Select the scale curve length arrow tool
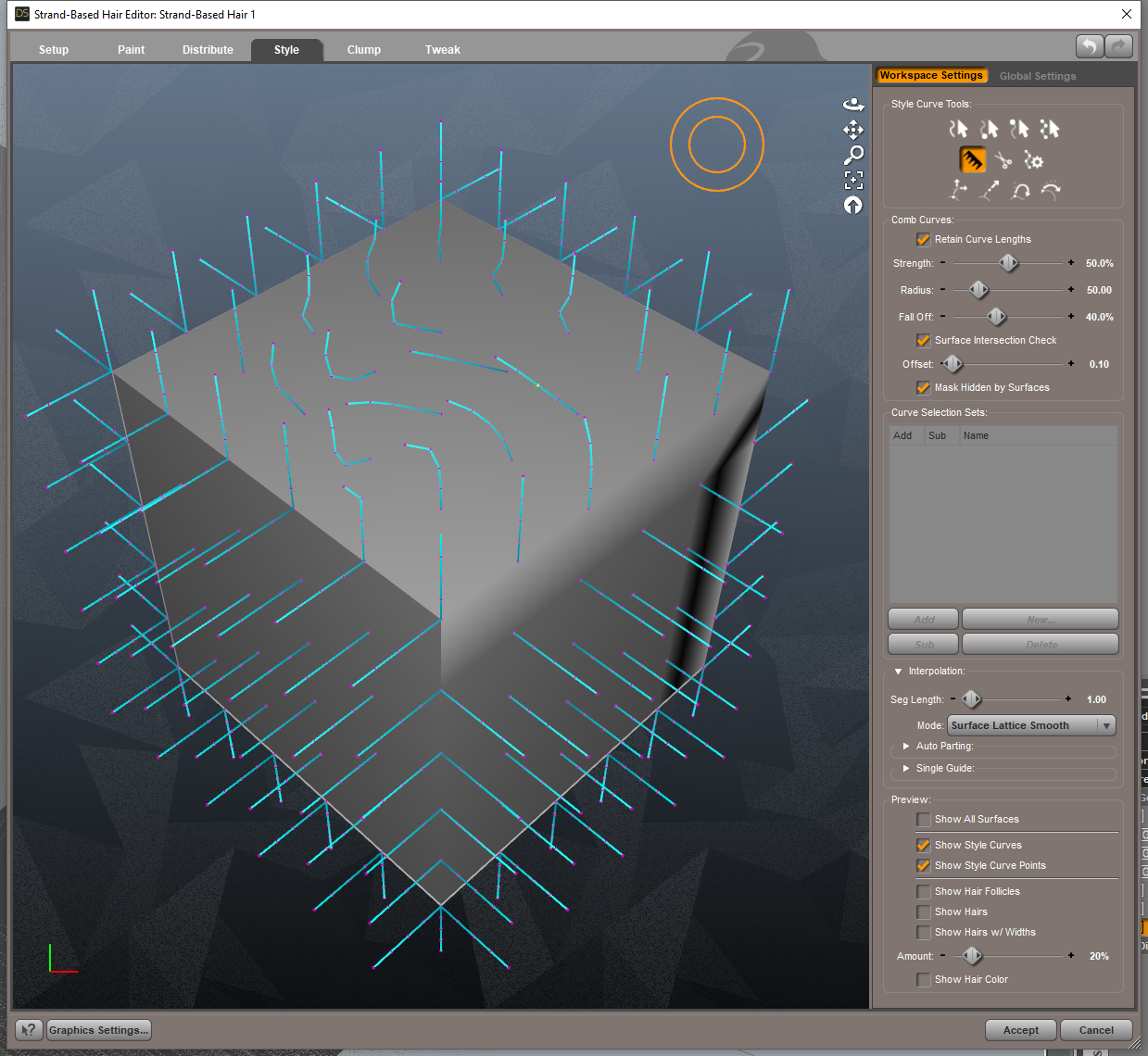Viewport: 1148px width, 1056px height. point(990,190)
